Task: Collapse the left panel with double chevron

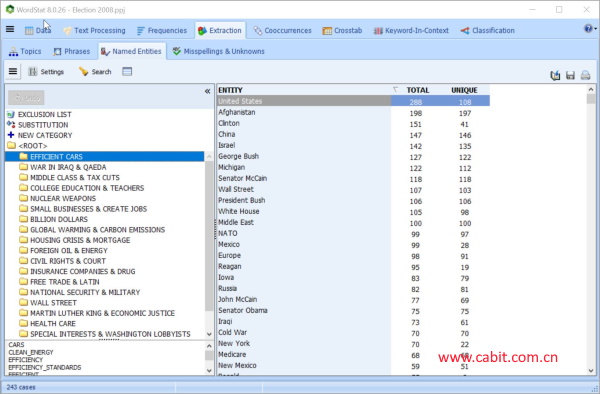Action: (207, 91)
